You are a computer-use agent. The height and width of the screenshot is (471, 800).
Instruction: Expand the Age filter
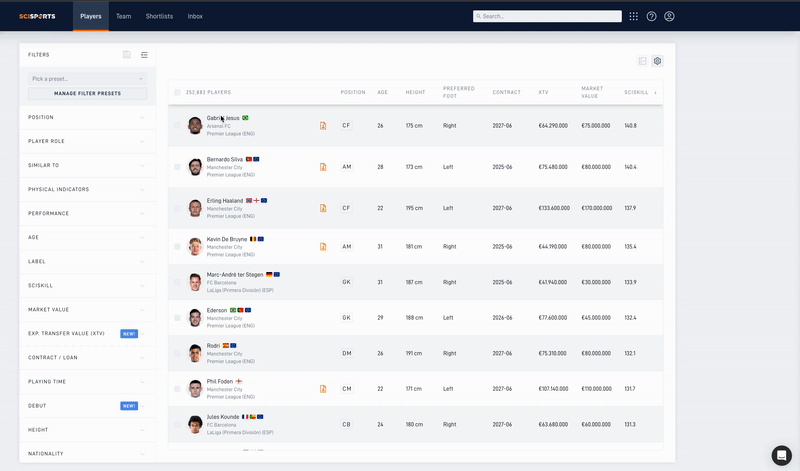coord(87,237)
